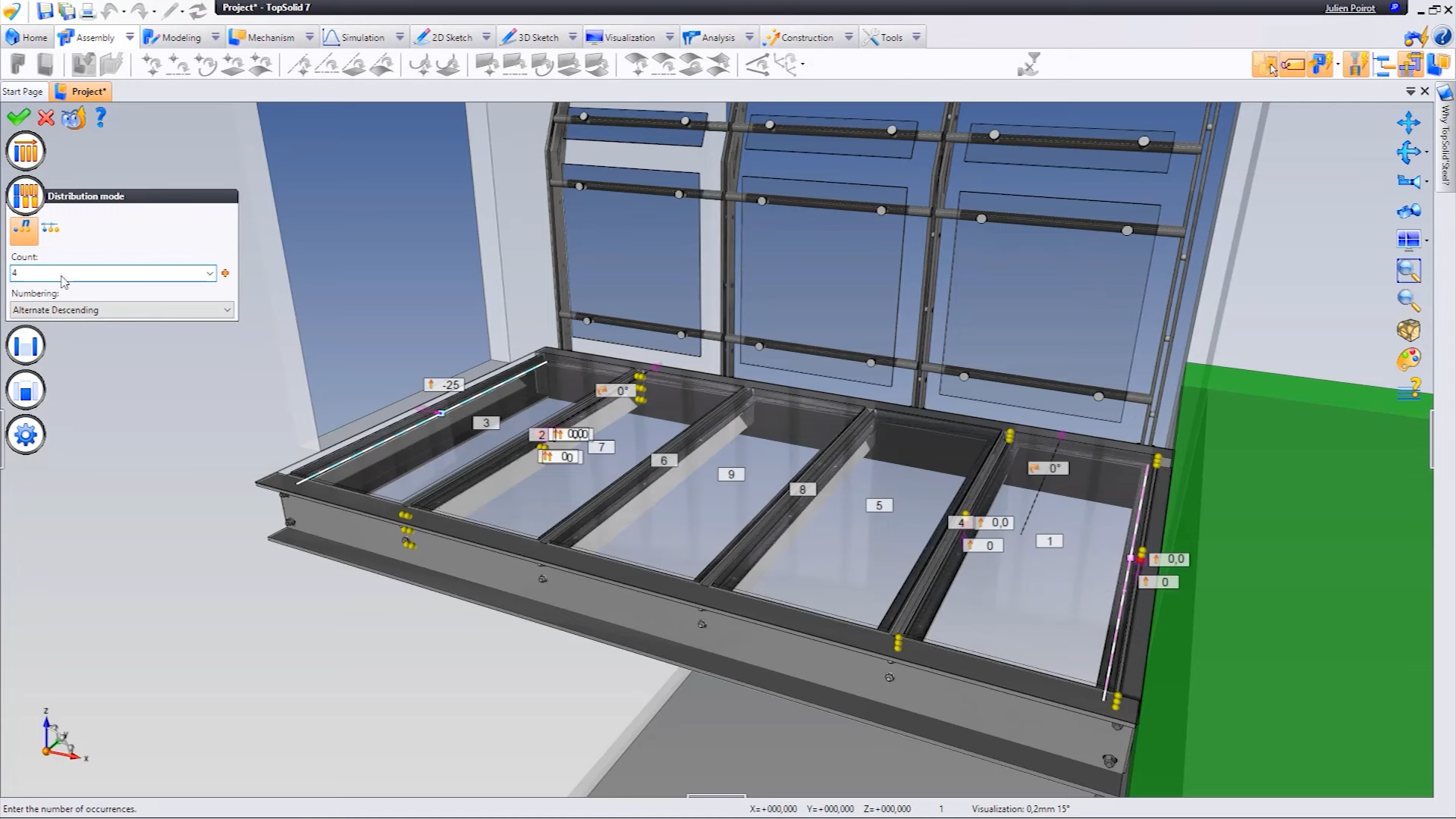Expand the Assembly tab dropdown arrow
The height and width of the screenshot is (819, 1456).
click(x=130, y=37)
